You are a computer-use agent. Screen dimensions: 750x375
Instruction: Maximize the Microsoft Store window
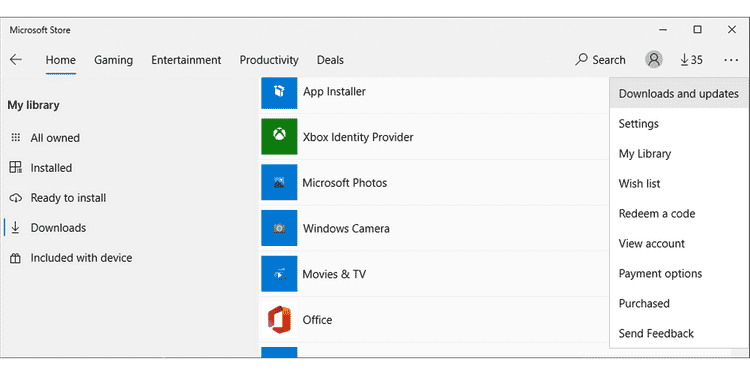(x=697, y=30)
